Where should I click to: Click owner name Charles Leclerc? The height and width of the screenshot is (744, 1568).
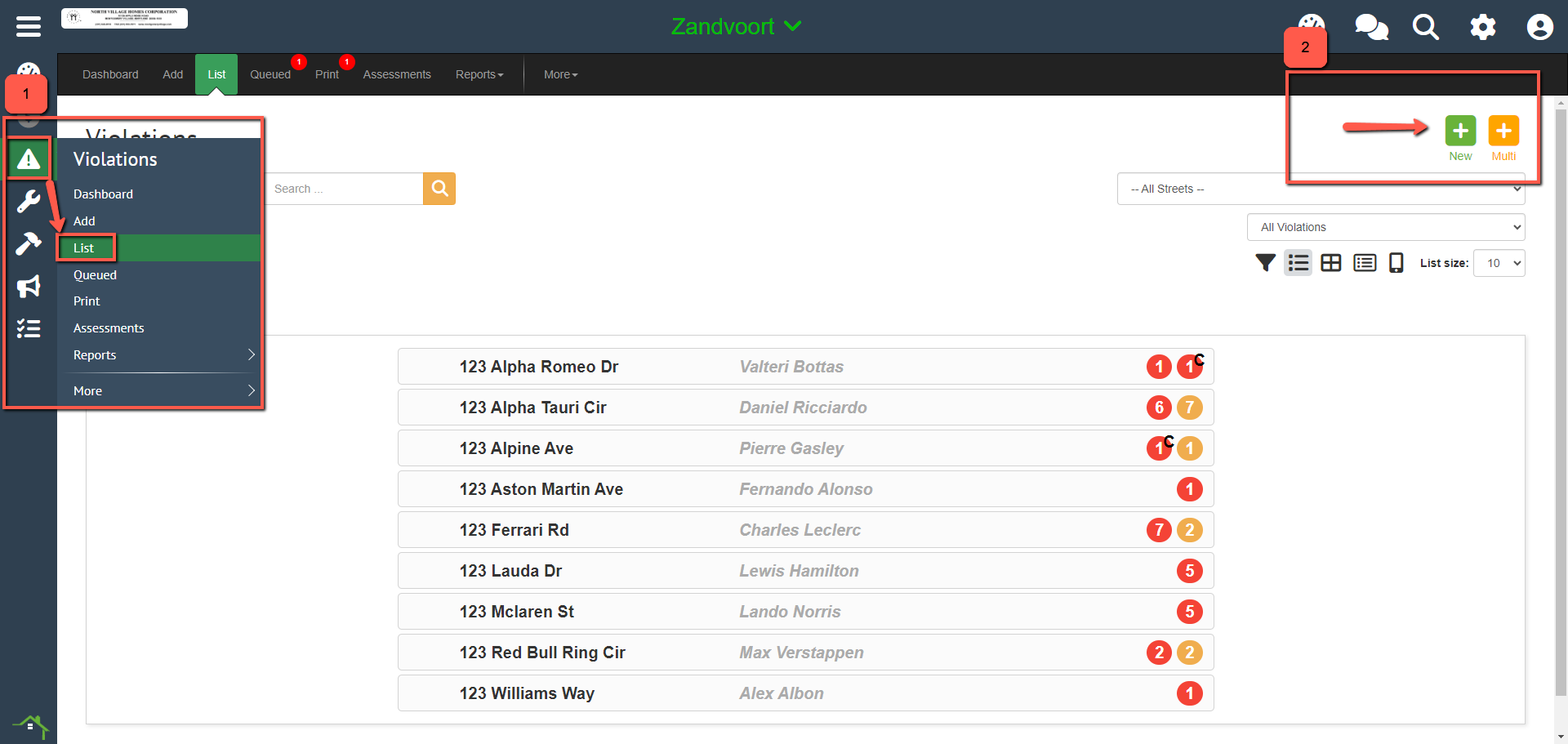(x=800, y=530)
